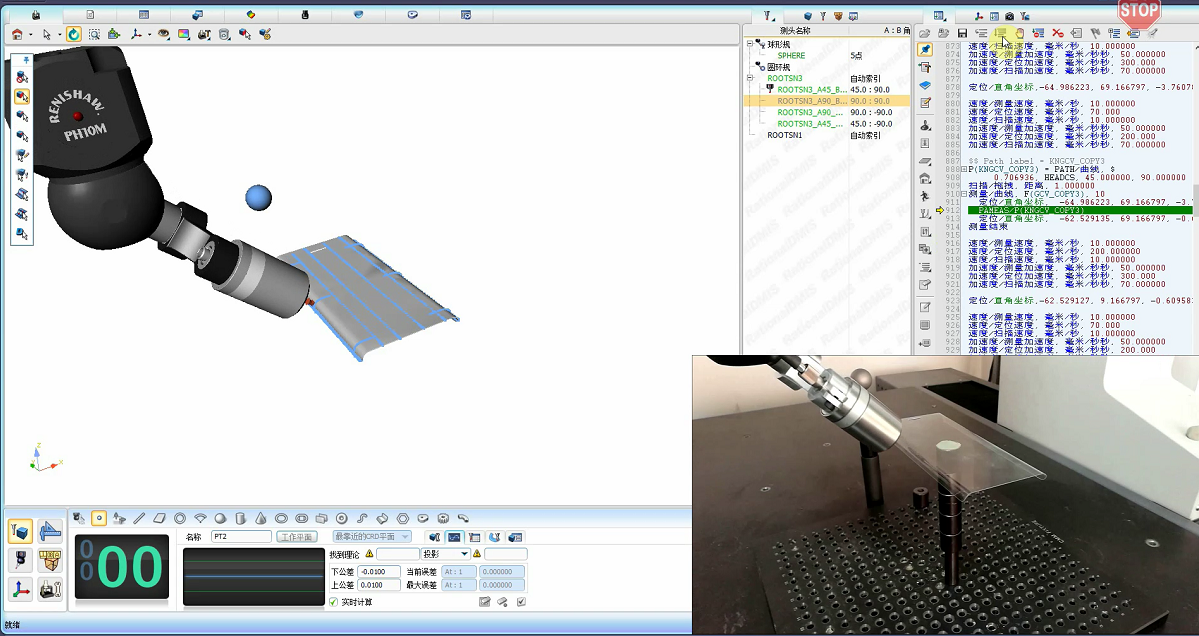This screenshot has height=636, width=1199.
Task: Select the line feature icon
Action: point(139,518)
